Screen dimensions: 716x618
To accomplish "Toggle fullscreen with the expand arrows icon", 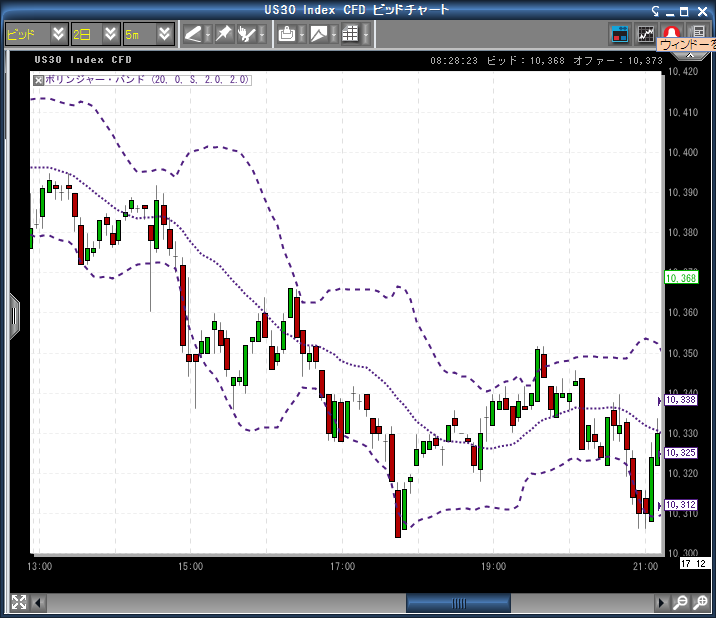I will coord(18,603).
